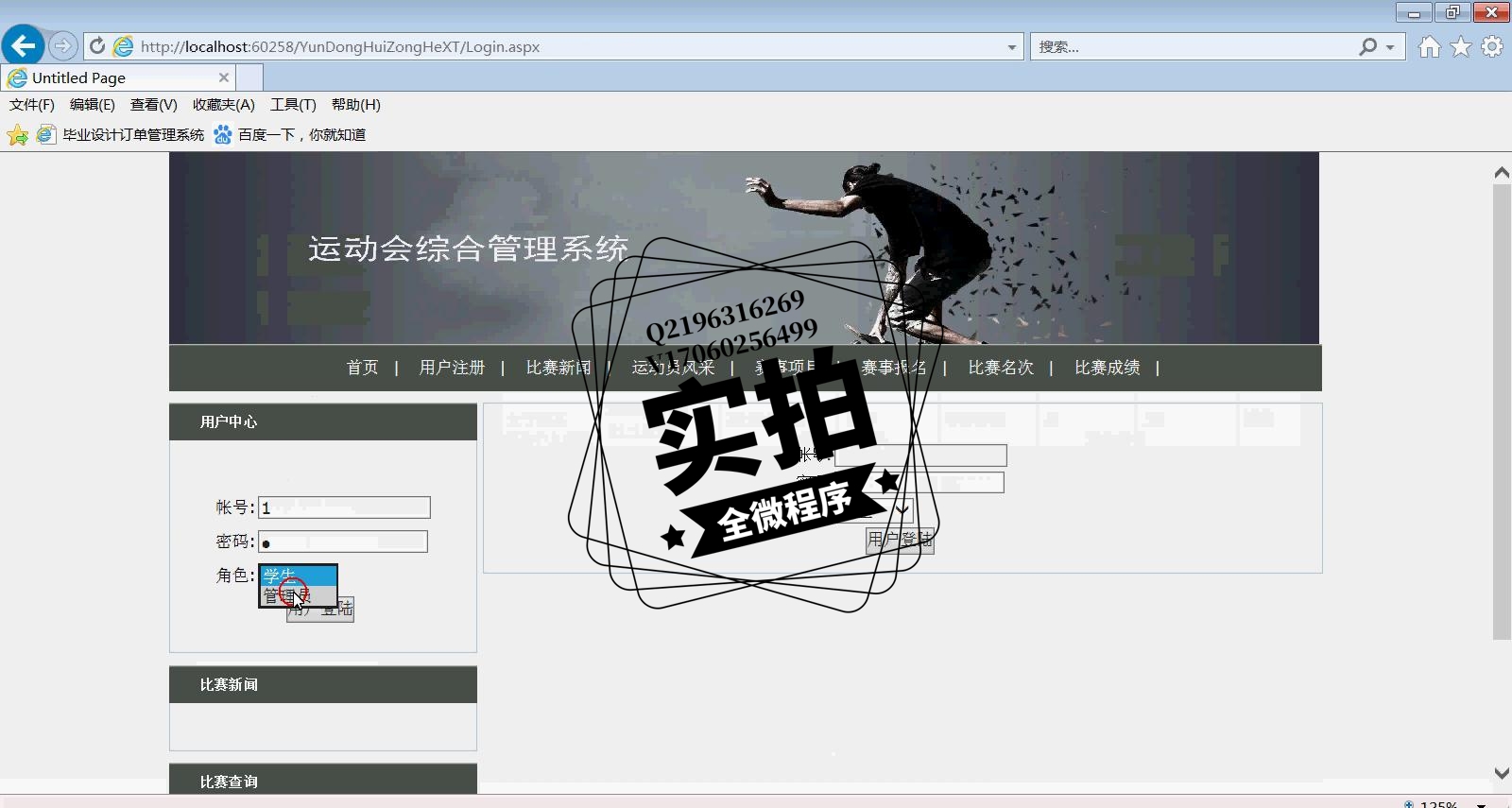Open the 工具(T) menu
Screen dimensions: 1512x808
tap(293, 105)
